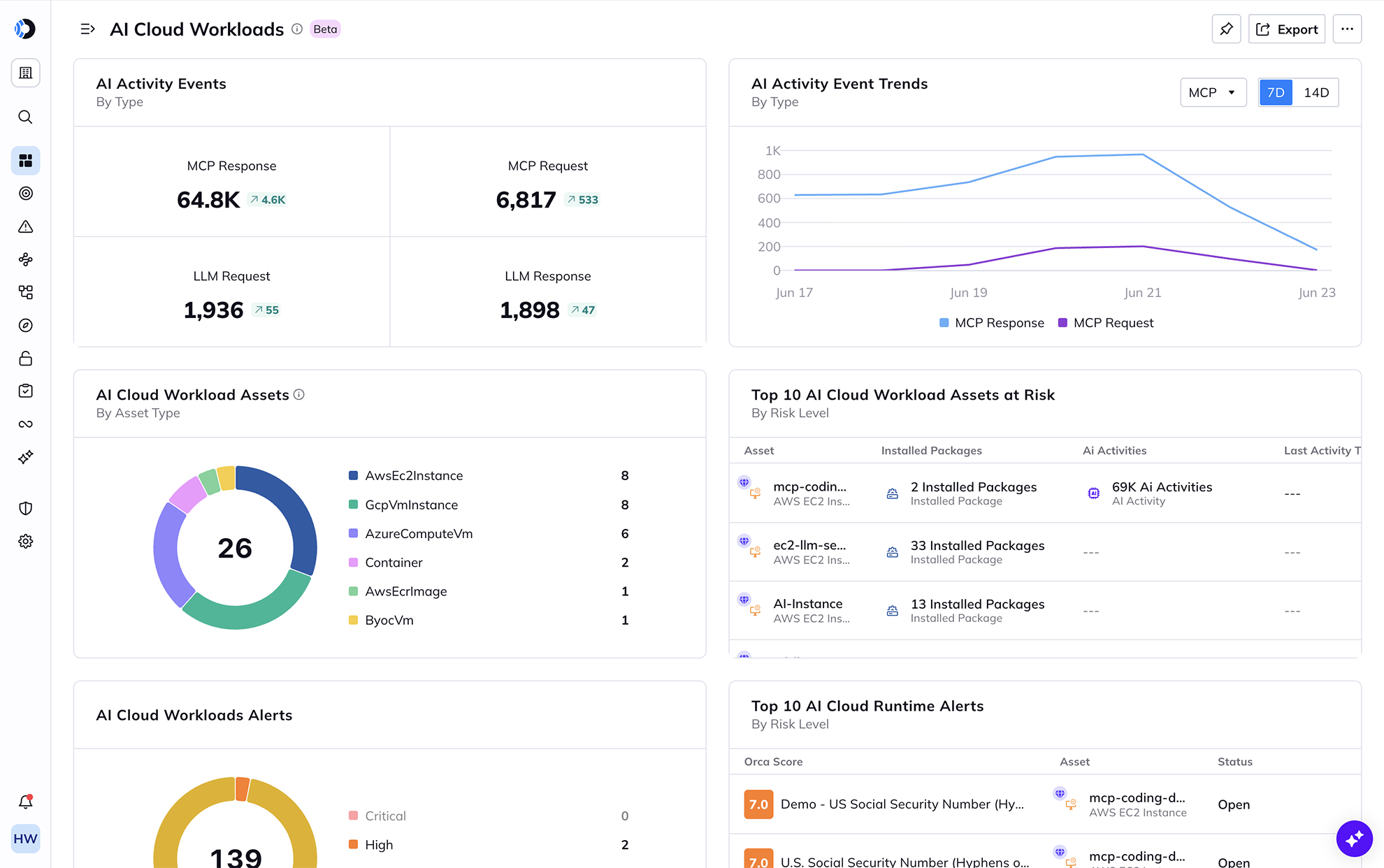Click the MCP Response 64.8K value
Viewport: 1384px width, 868px height.
pyautogui.click(x=208, y=200)
